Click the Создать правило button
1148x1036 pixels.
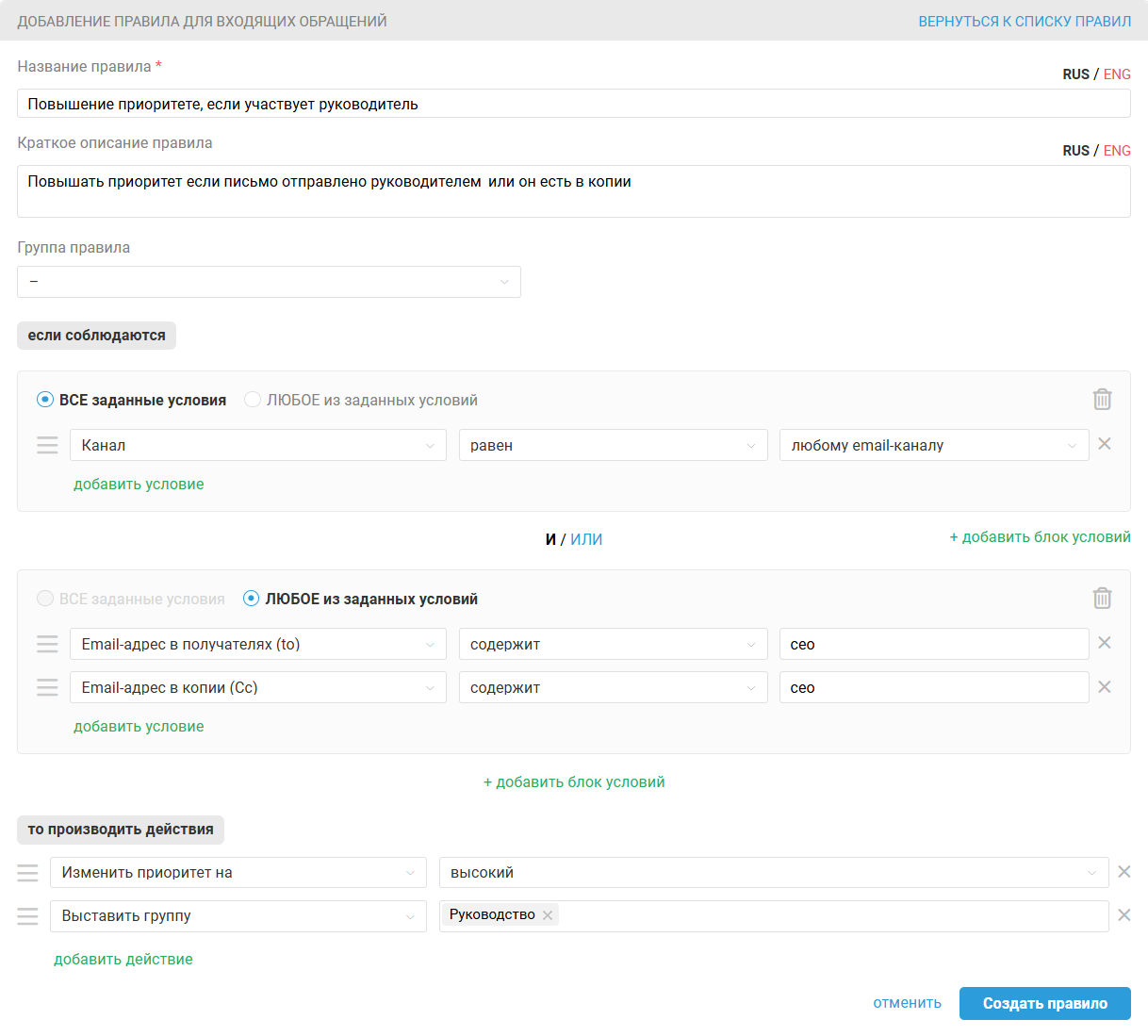tap(1044, 1004)
